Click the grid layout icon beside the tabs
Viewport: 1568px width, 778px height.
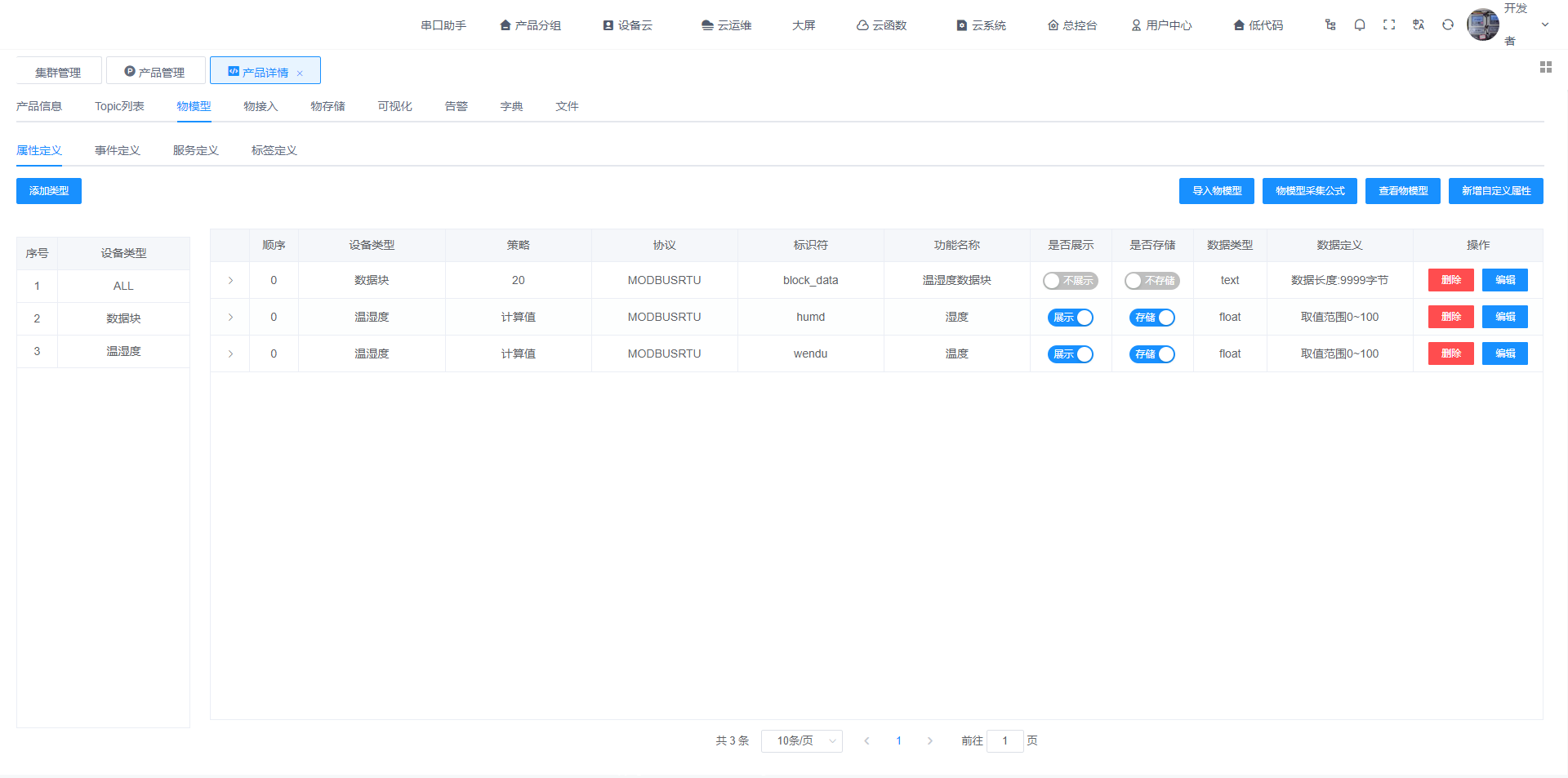click(1545, 67)
